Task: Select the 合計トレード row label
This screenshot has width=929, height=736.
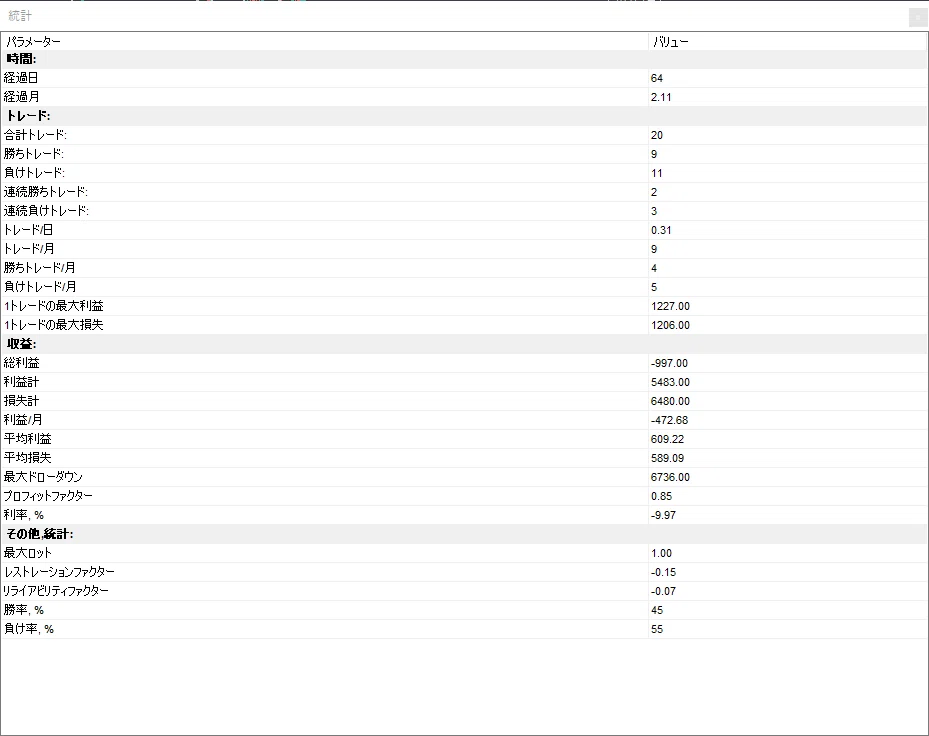Action: tap(36, 135)
